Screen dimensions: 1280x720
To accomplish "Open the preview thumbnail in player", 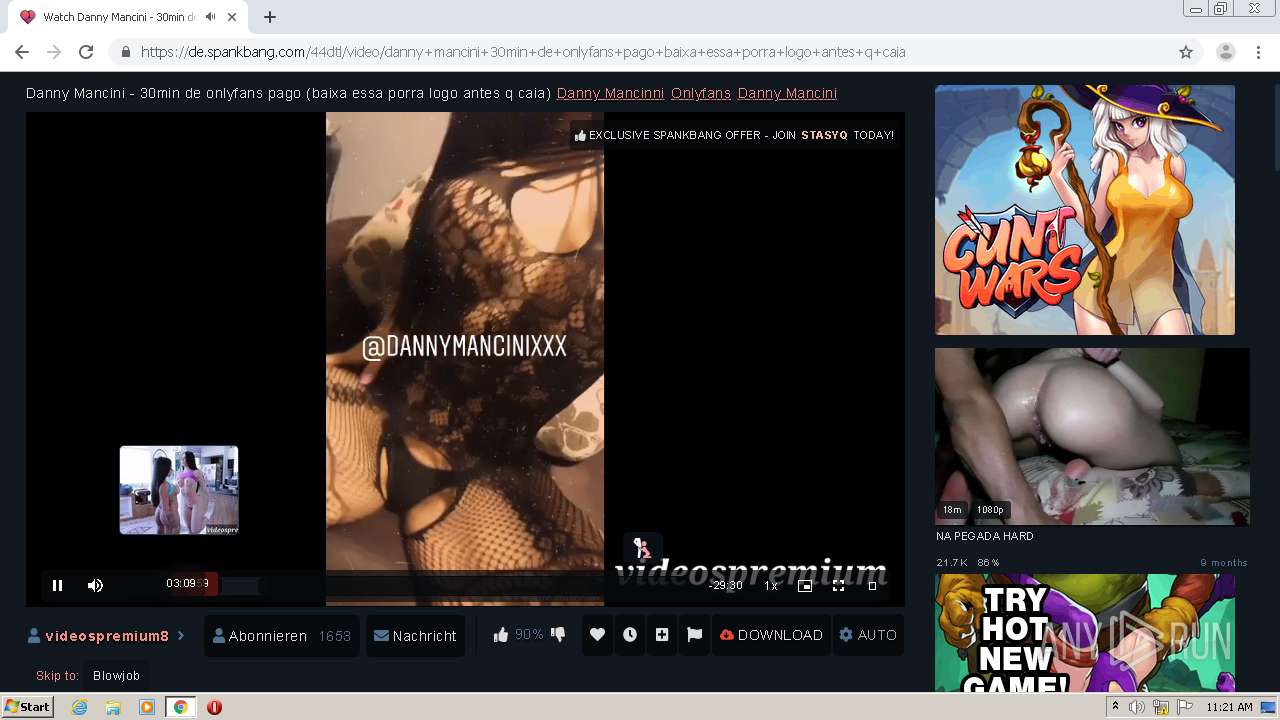I will pos(179,490).
